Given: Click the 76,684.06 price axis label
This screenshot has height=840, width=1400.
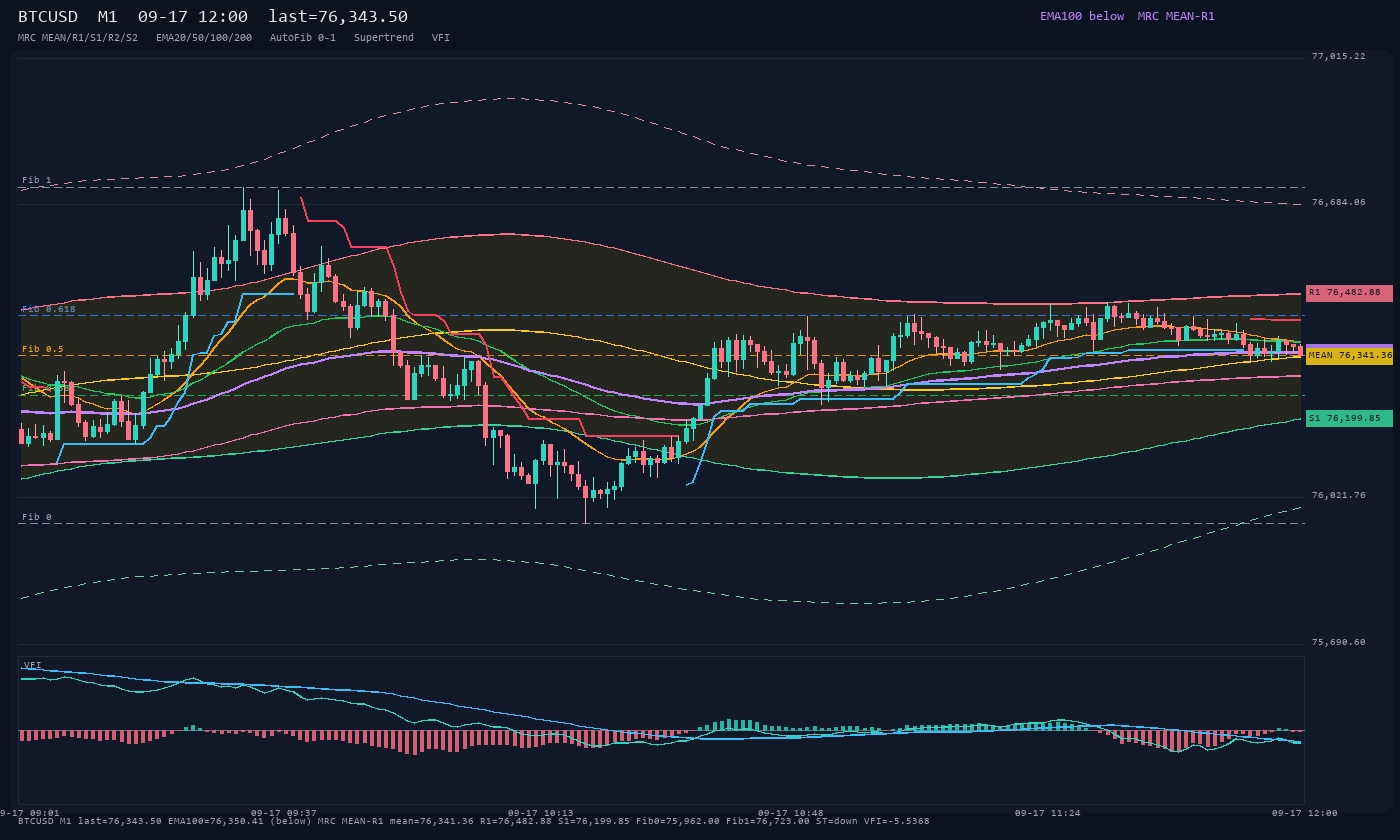Looking at the screenshot, I should (1338, 202).
